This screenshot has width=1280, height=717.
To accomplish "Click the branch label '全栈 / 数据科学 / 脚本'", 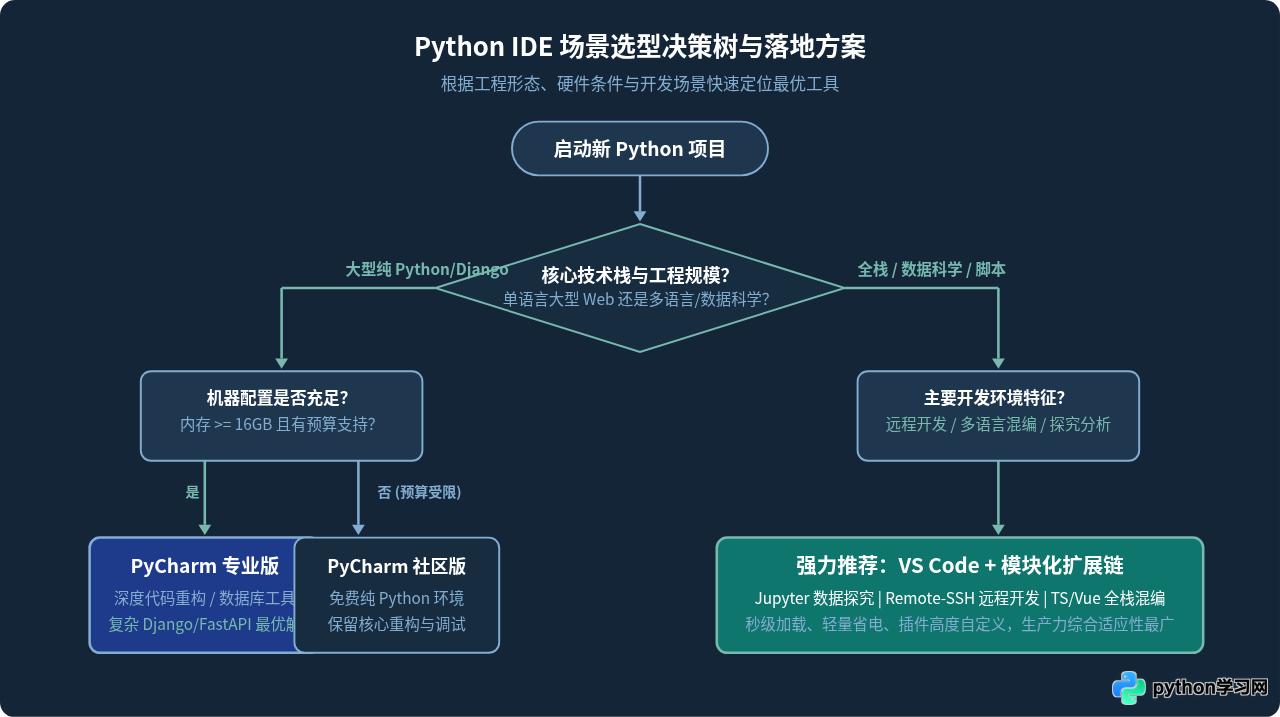I will [931, 269].
